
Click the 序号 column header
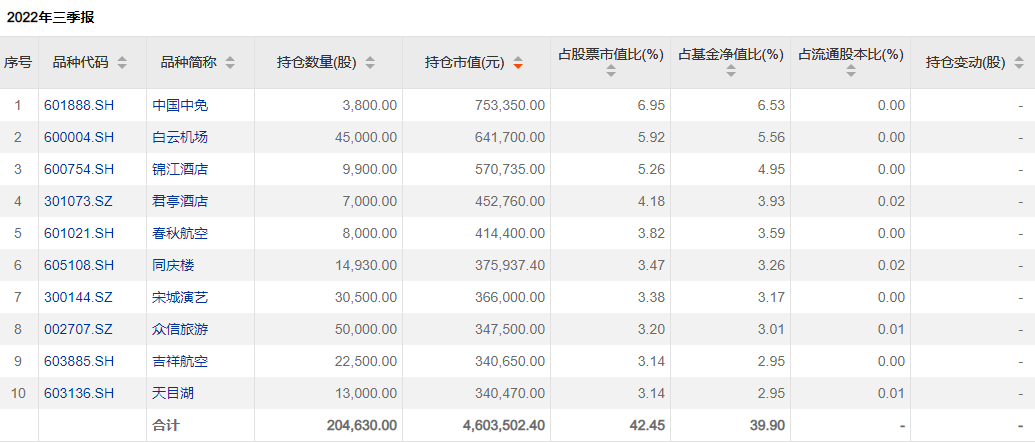tap(18, 63)
